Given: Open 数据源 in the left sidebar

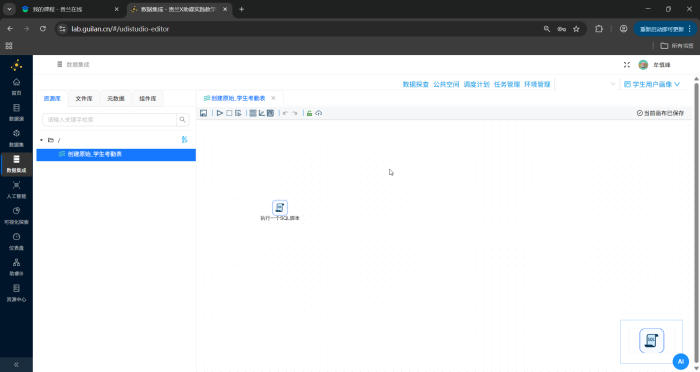Looking at the screenshot, I should (17, 113).
